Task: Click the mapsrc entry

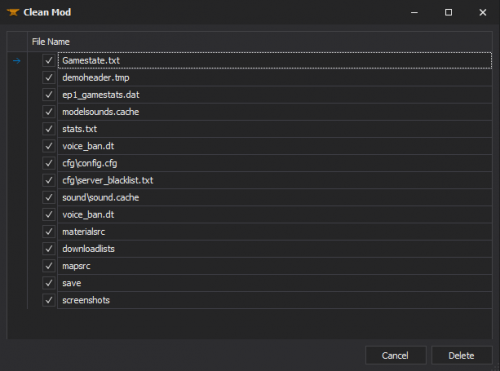Action: pyautogui.click(x=275, y=266)
